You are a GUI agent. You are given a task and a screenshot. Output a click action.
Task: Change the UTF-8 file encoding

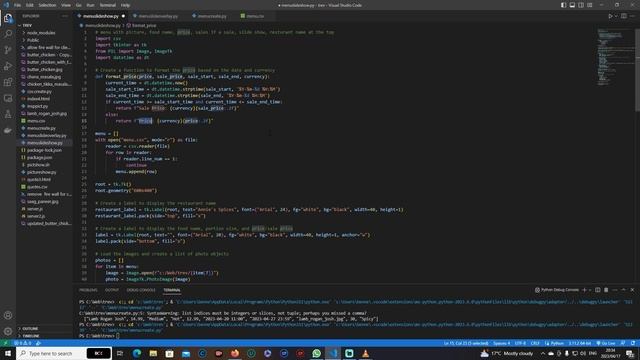click(520, 343)
